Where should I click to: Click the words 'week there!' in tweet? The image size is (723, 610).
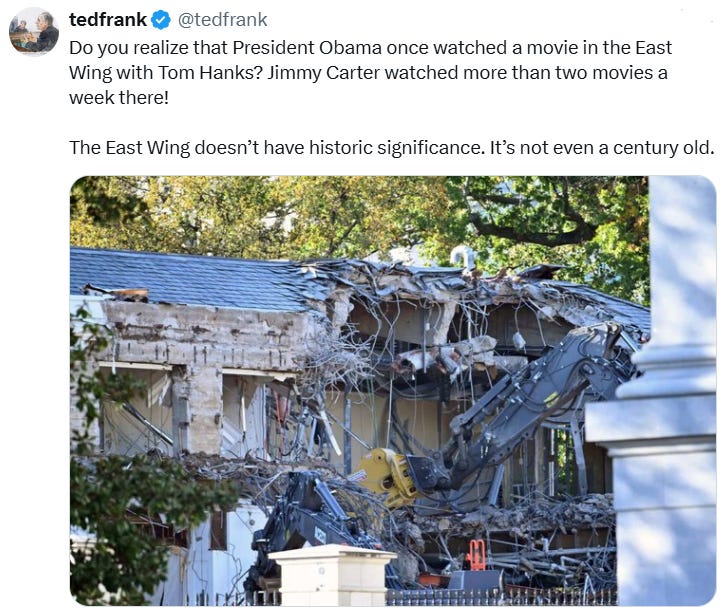(x=119, y=98)
